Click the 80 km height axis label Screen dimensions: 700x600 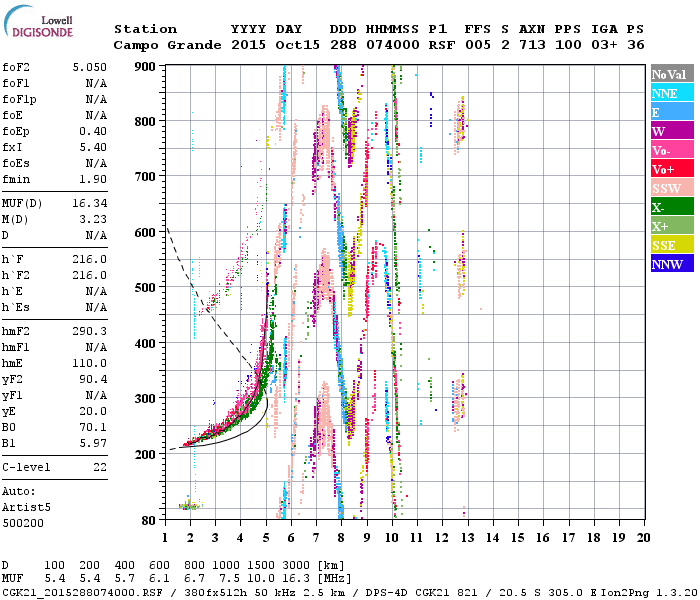click(149, 520)
